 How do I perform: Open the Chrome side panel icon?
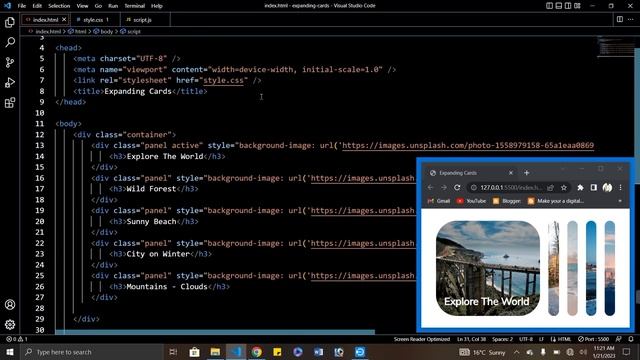(593, 187)
